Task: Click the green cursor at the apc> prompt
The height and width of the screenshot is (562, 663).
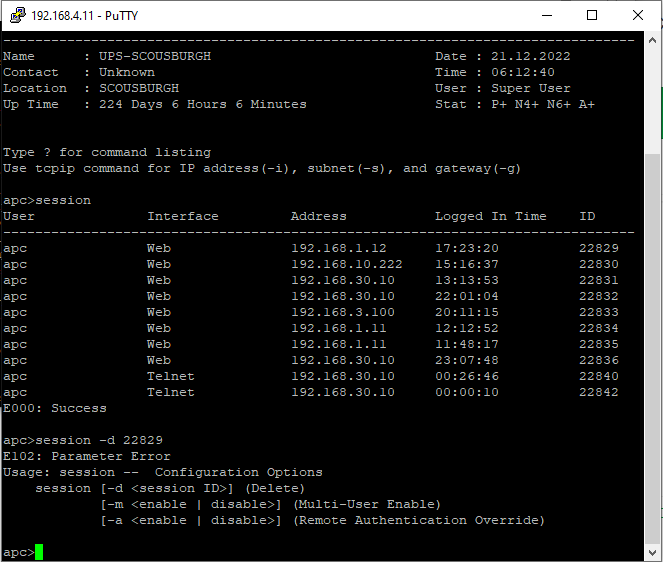Action: tap(39, 552)
